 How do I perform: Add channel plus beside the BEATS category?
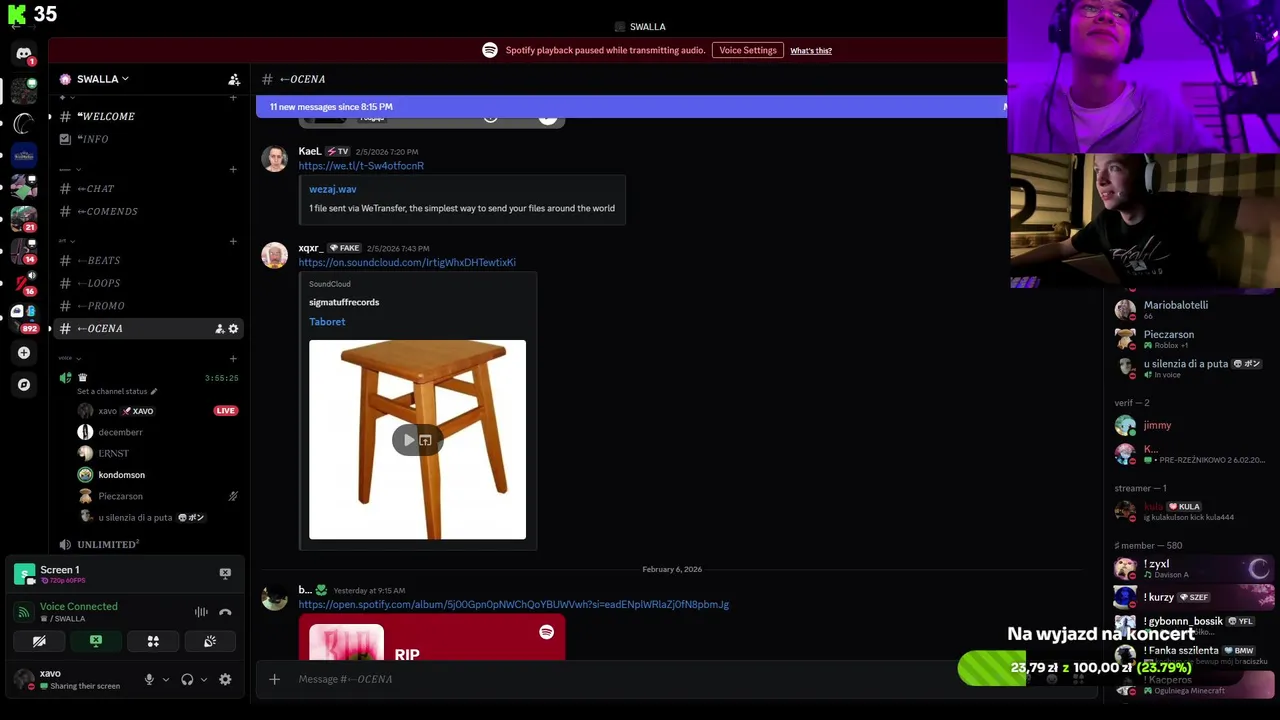coord(233,241)
